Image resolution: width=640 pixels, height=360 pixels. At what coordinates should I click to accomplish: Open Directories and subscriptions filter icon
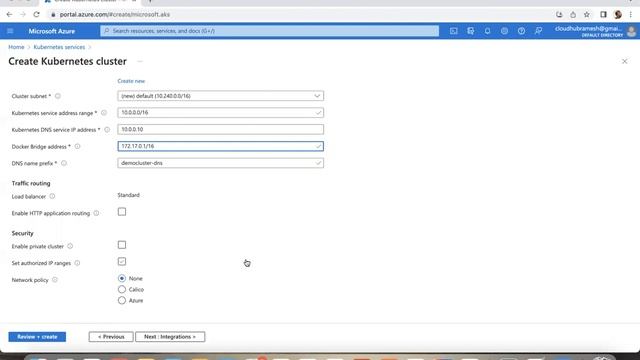(x=471, y=31)
